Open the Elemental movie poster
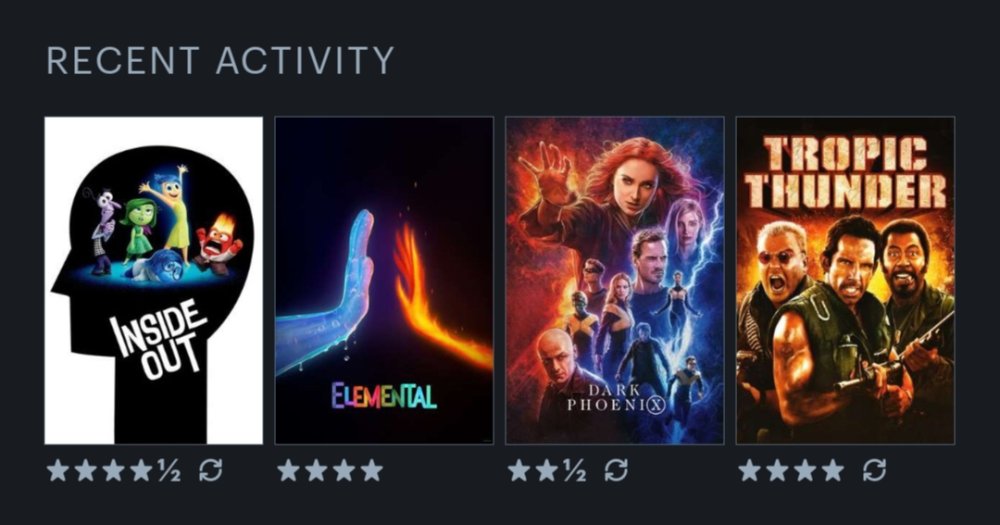The height and width of the screenshot is (525, 1000). point(384,280)
